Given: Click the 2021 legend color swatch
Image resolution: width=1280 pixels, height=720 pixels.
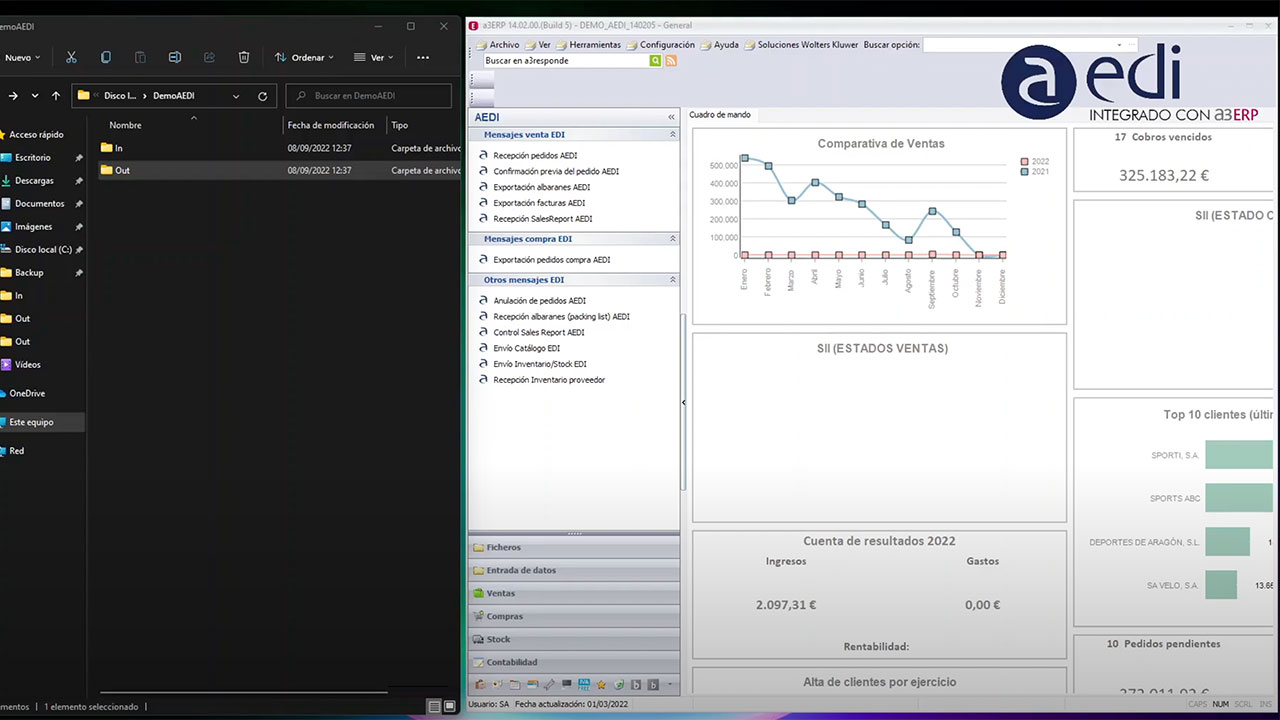Looking at the screenshot, I should coord(1024,172).
